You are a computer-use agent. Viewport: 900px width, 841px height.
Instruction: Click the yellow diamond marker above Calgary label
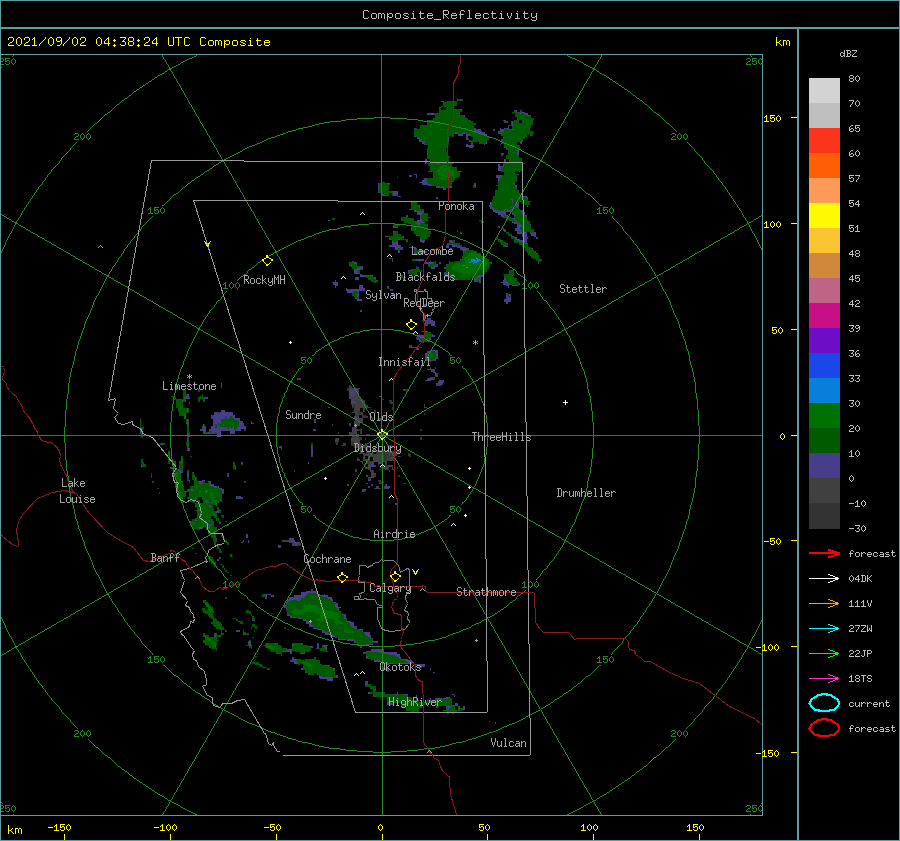[x=395, y=576]
